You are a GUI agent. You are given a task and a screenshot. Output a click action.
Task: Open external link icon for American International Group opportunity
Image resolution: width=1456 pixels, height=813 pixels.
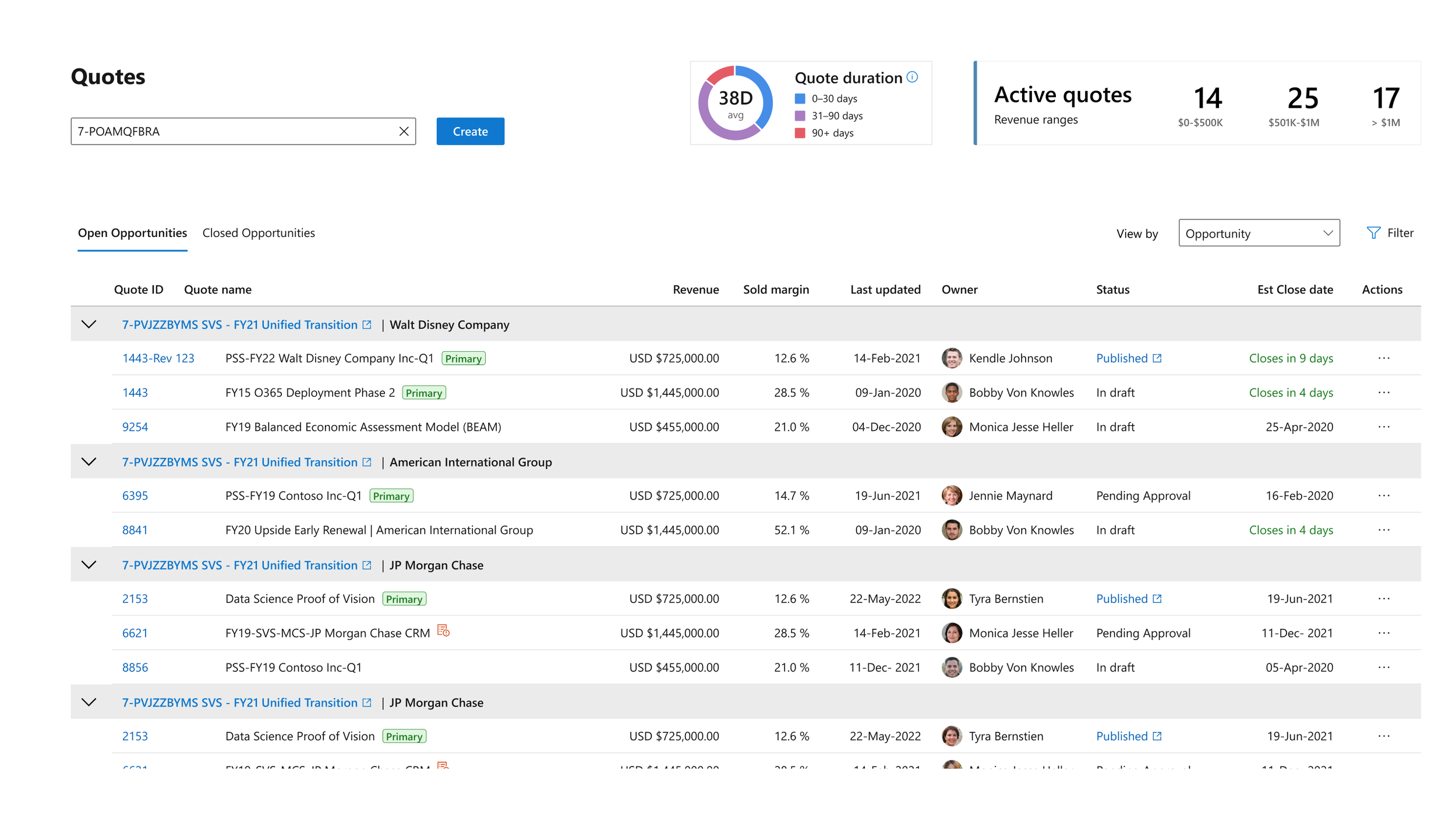367,462
